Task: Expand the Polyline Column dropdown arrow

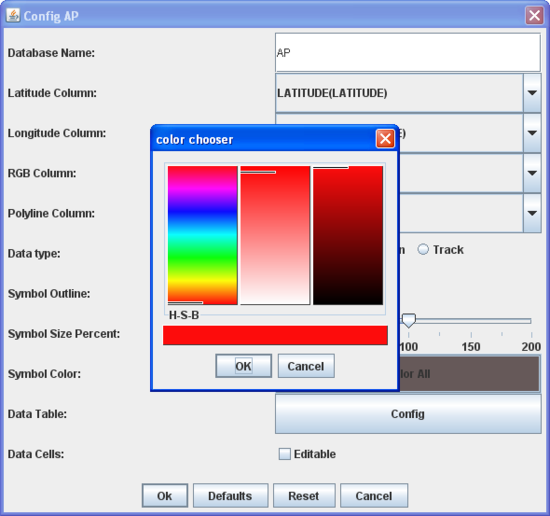Action: tap(532, 213)
